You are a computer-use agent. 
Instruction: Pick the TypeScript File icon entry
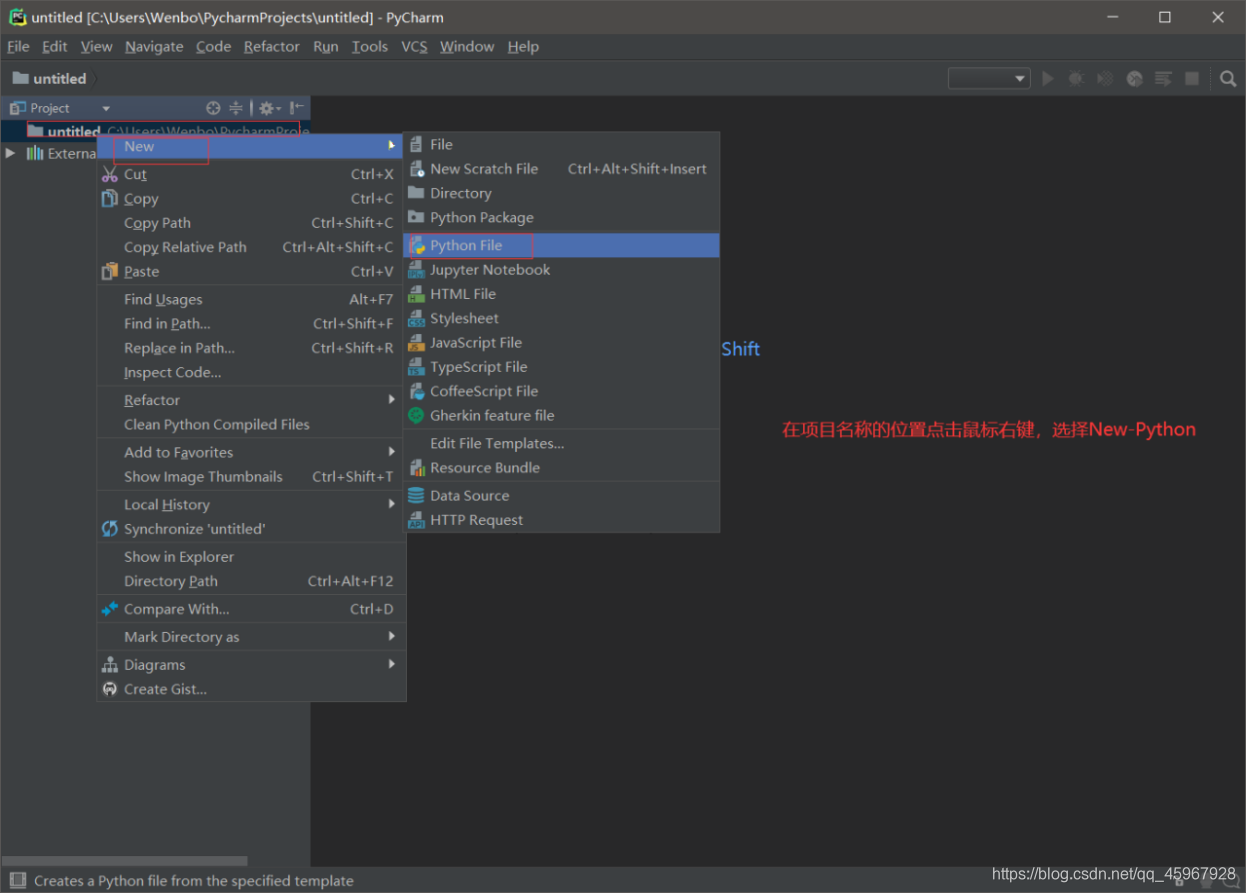tap(561, 367)
